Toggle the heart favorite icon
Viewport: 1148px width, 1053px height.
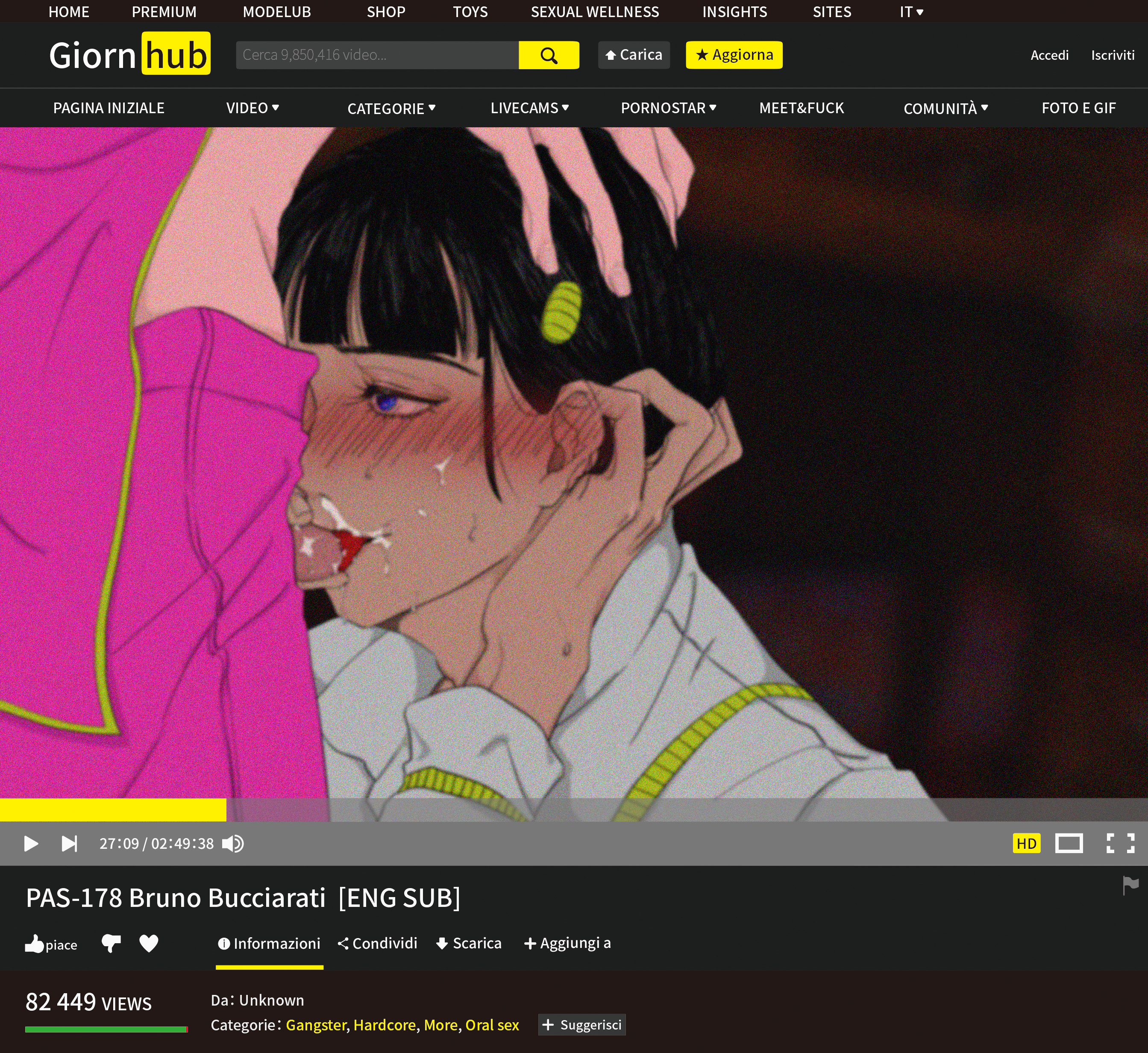[149, 944]
